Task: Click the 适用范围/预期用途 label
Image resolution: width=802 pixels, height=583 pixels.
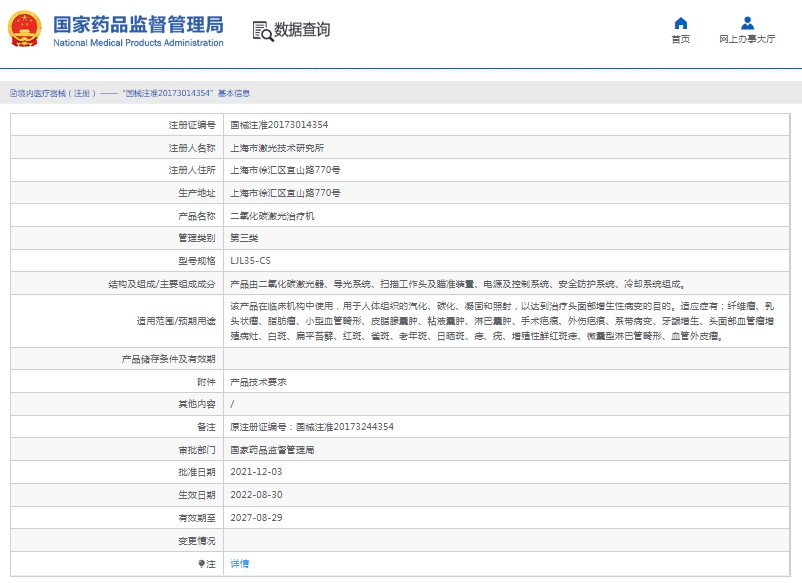Action: [176, 321]
